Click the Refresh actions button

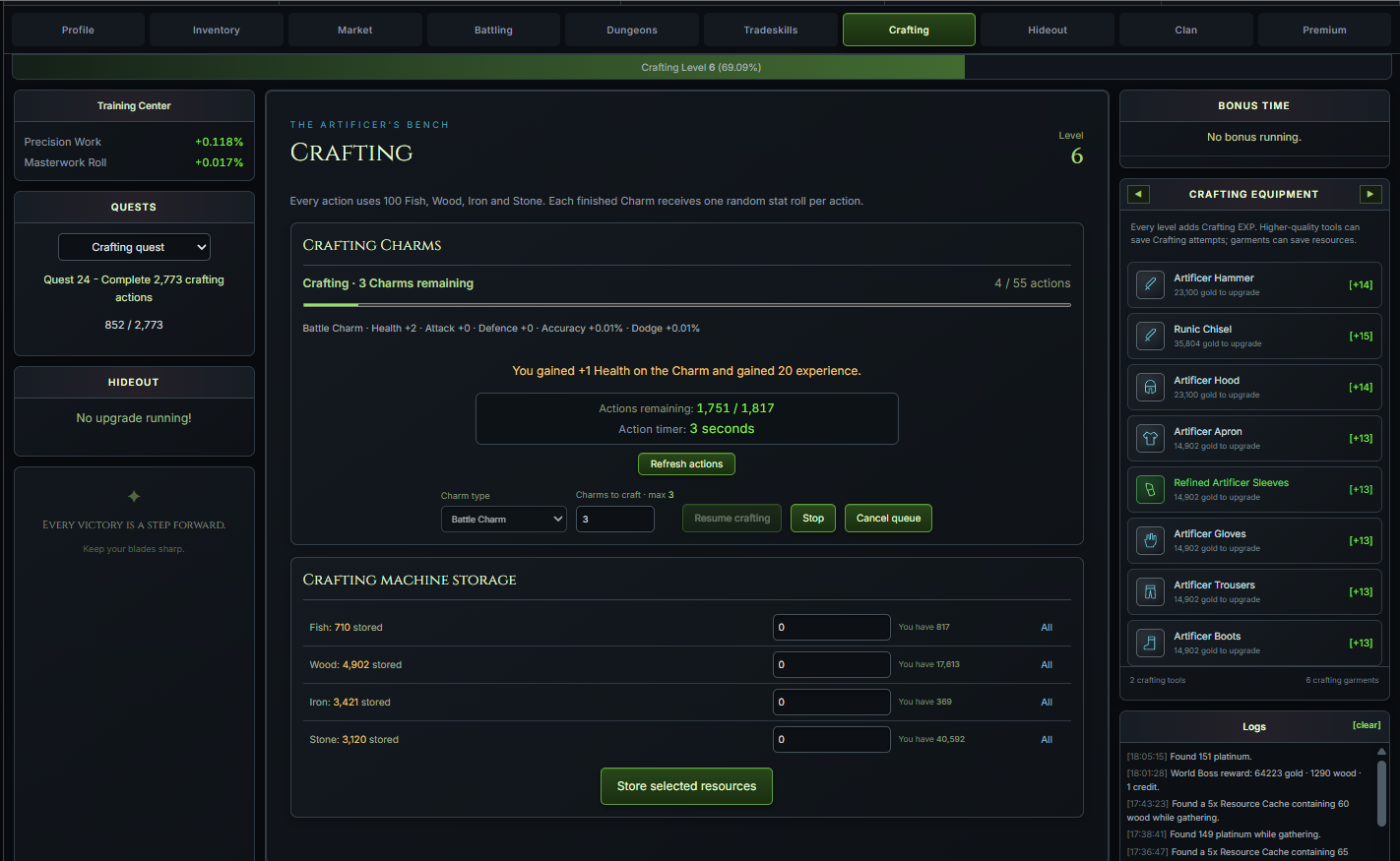click(x=686, y=463)
